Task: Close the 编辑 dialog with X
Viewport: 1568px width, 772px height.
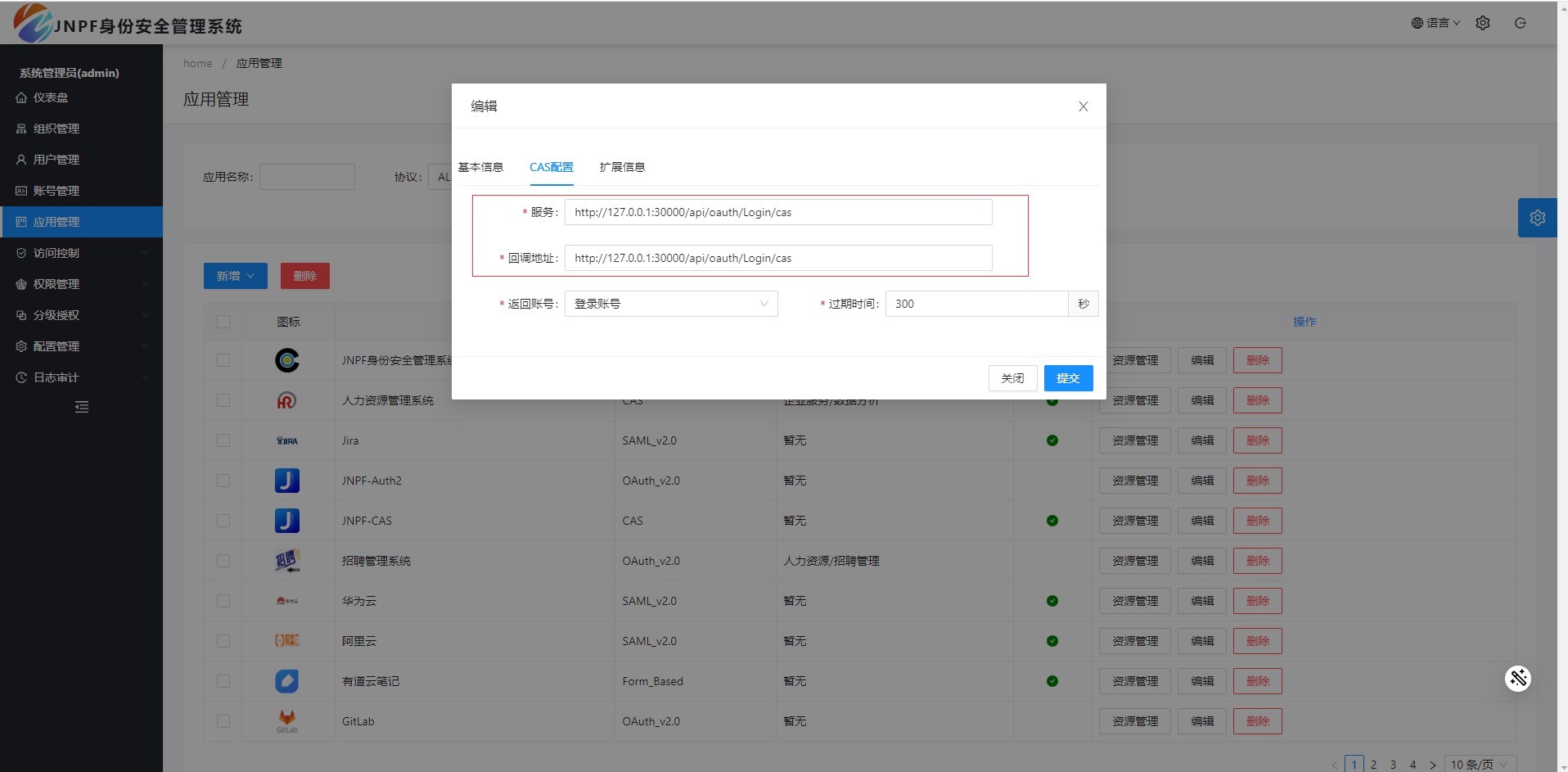Action: click(1083, 106)
